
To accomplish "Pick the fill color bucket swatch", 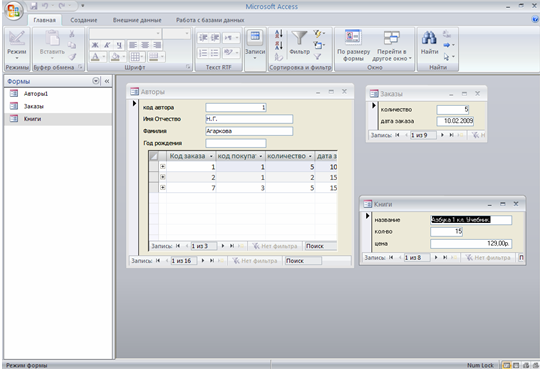I will coord(115,56).
